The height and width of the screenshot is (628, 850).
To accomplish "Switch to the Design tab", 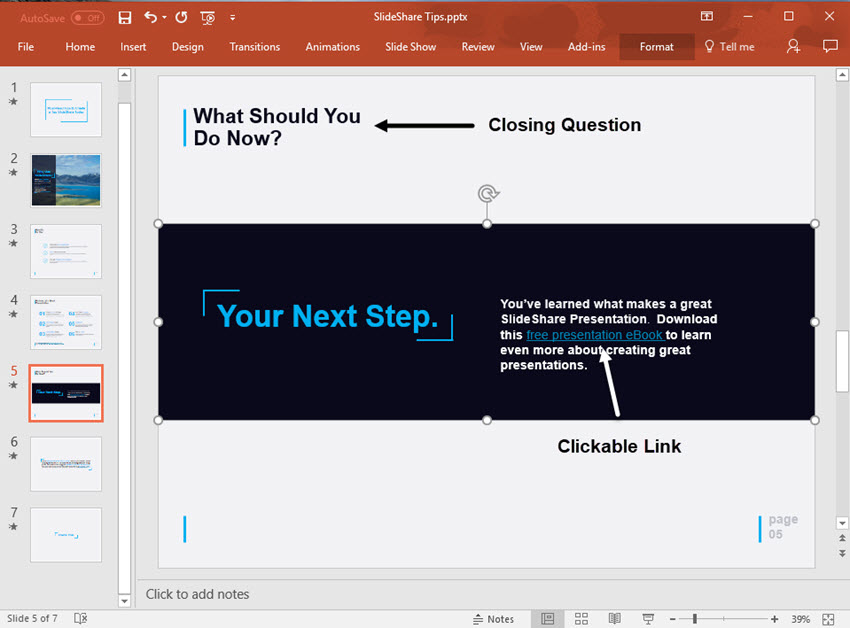I will pos(187,47).
